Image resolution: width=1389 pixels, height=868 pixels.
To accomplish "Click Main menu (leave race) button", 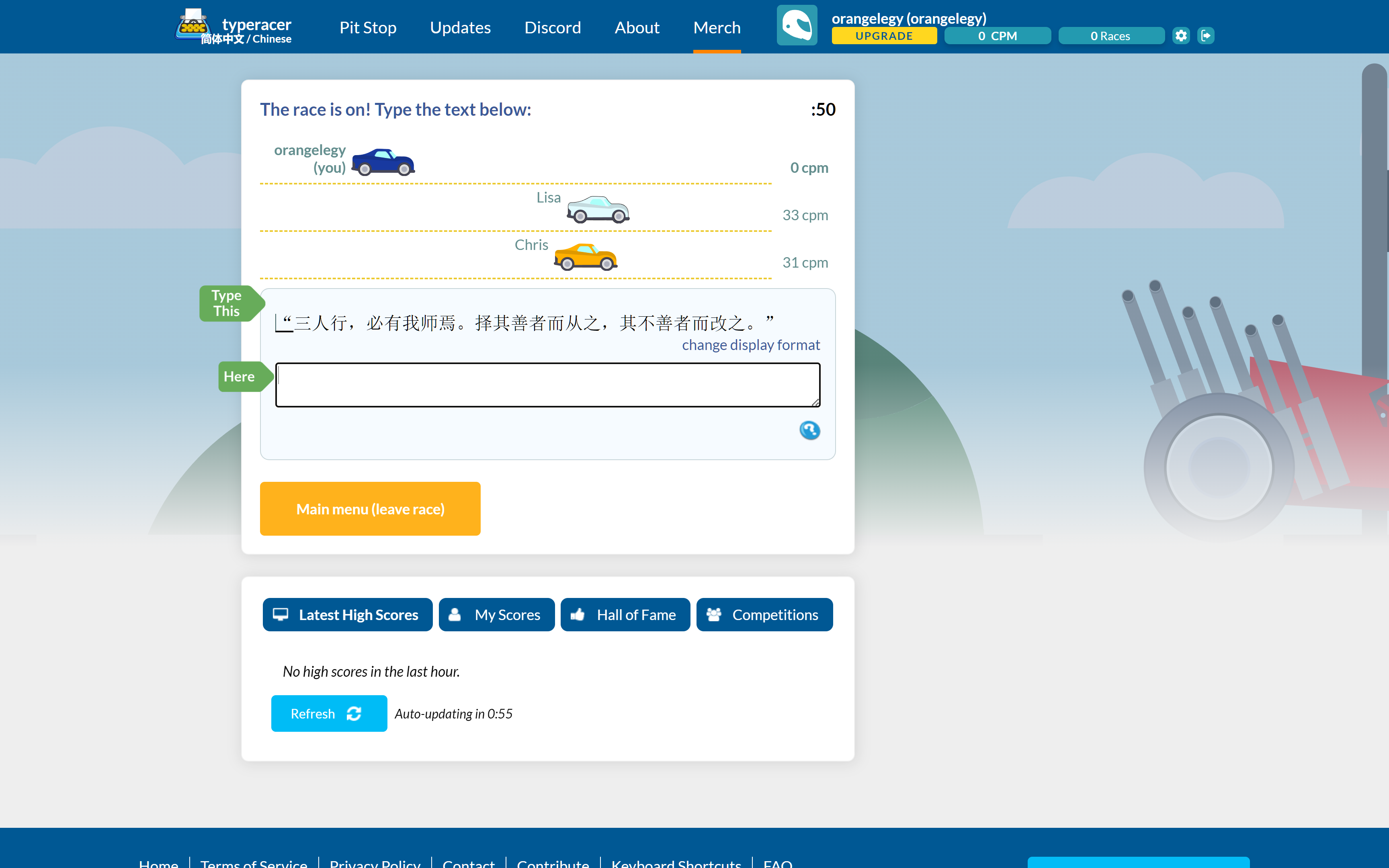I will tap(370, 509).
